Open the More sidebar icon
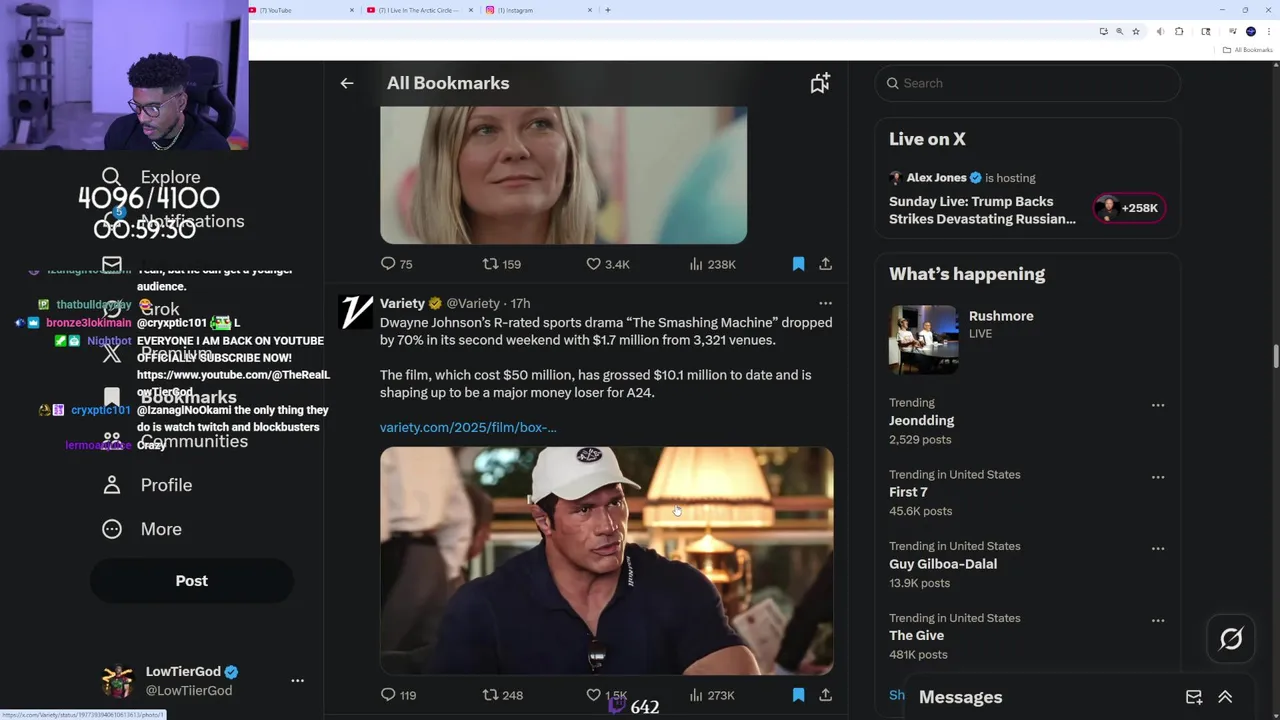 [x=112, y=529]
